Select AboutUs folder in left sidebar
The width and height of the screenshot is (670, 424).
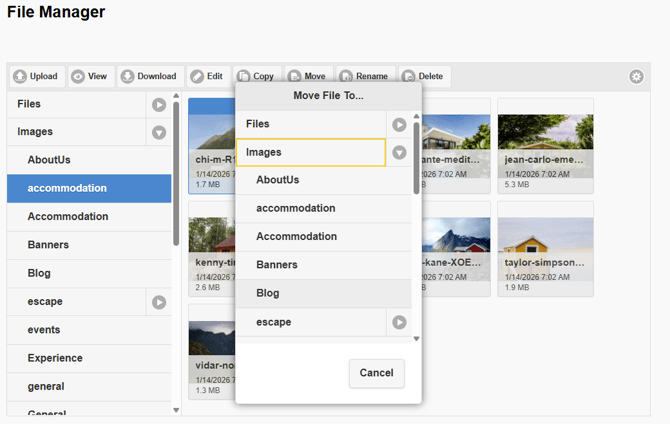point(89,160)
